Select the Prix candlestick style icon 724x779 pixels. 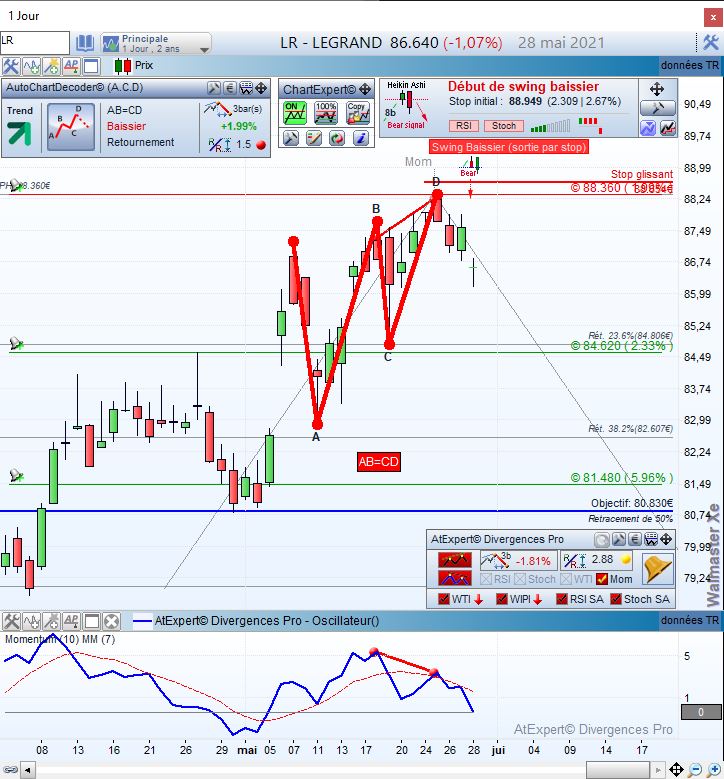click(x=122, y=66)
